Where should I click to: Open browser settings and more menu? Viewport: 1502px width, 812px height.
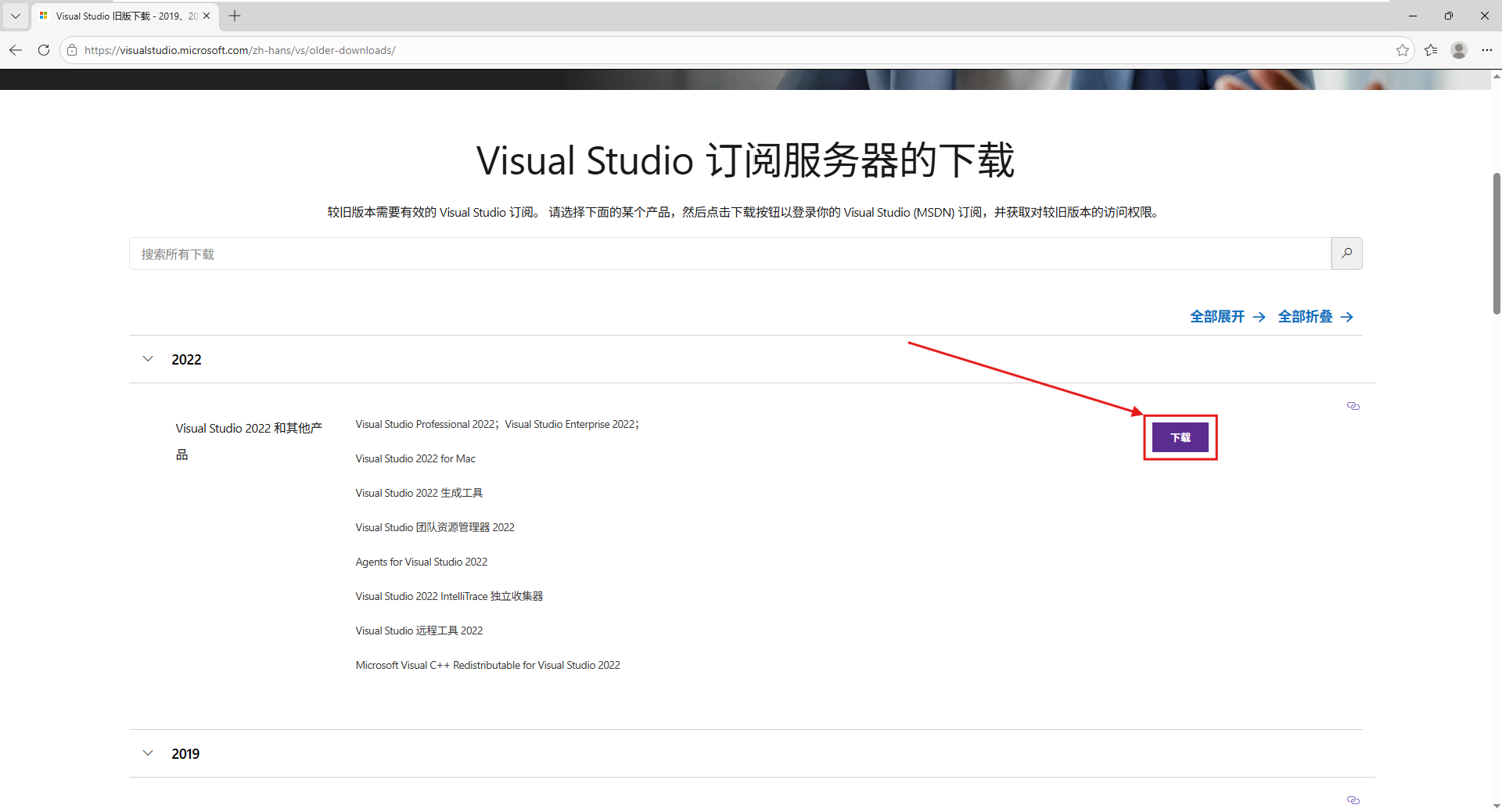tap(1487, 50)
